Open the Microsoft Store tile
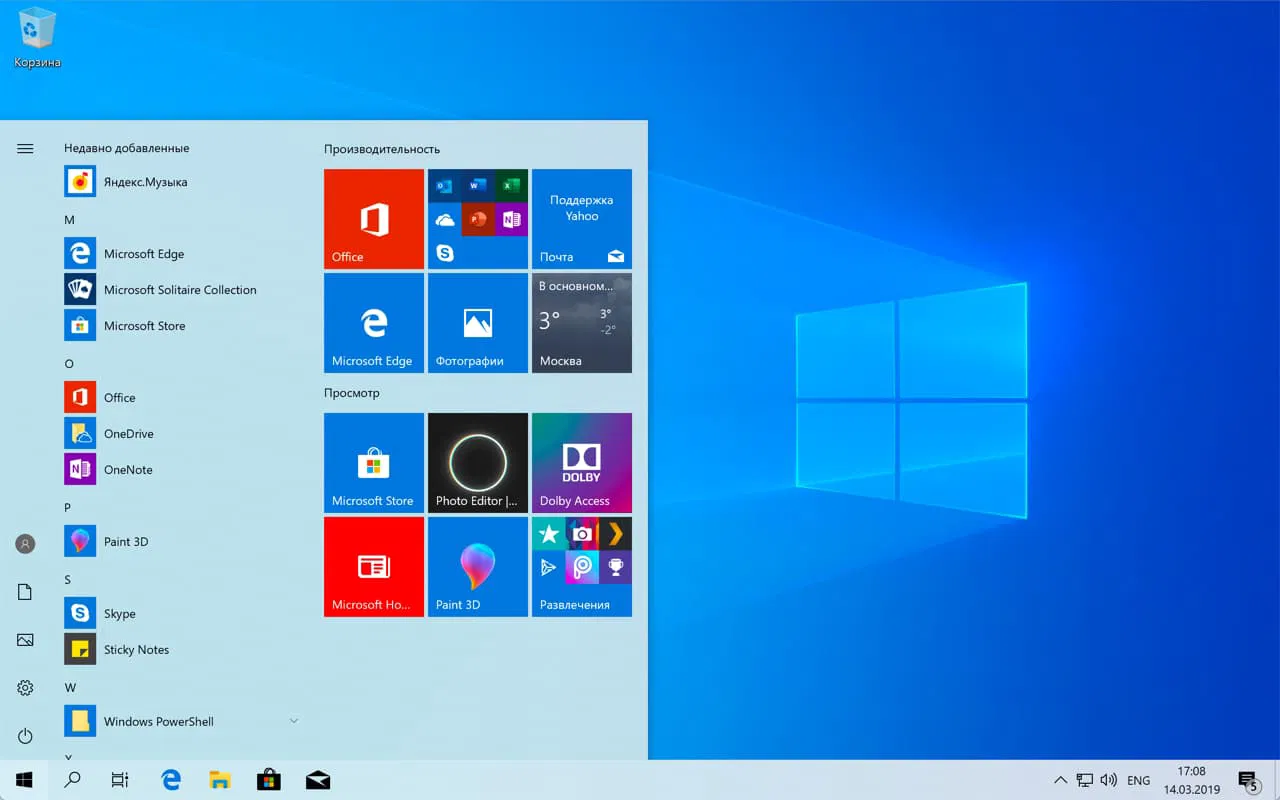1280x800 pixels. [x=373, y=462]
